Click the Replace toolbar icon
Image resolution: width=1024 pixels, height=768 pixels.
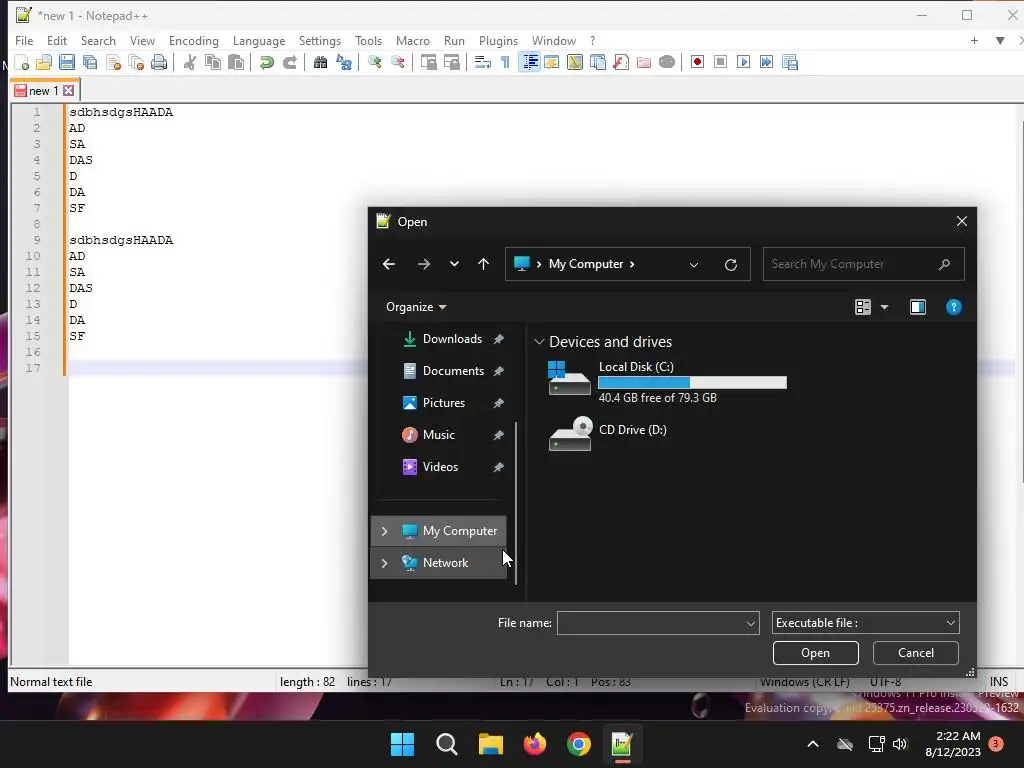click(x=344, y=63)
